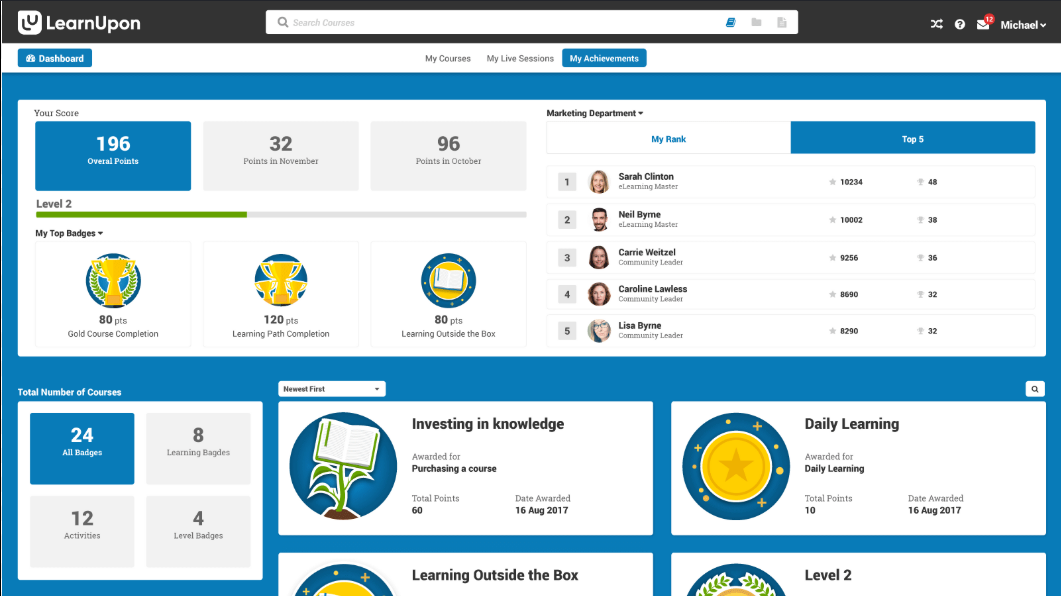The height and width of the screenshot is (596, 1061).
Task: Click Carrie Weitzel's name
Action: coord(647,252)
